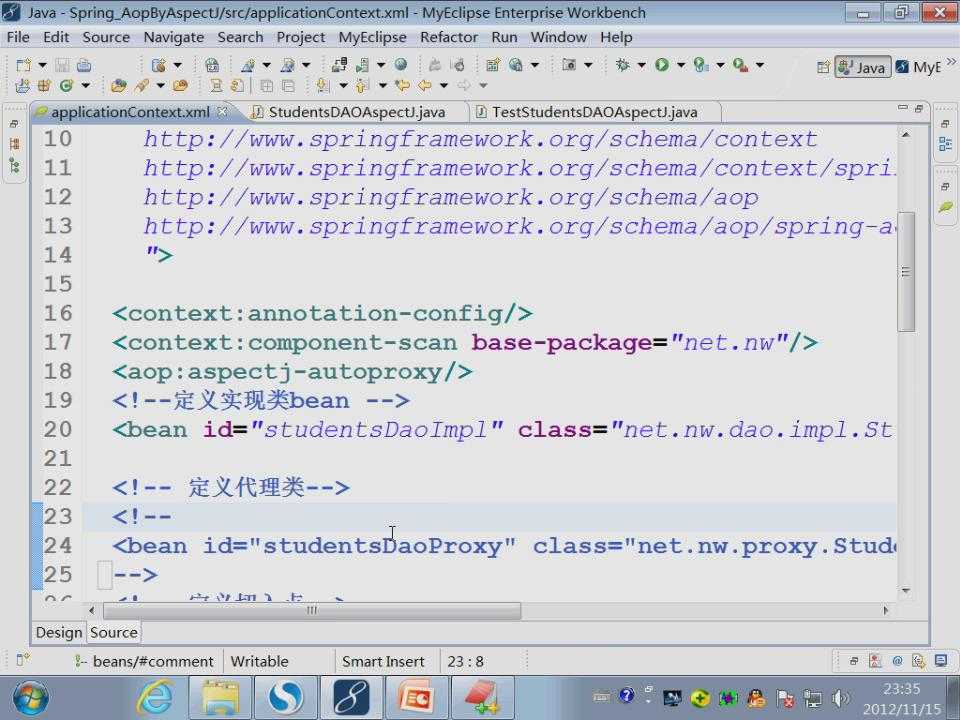Open external tools run dropdown arrow
This screenshot has height=720, width=960.
coord(760,65)
